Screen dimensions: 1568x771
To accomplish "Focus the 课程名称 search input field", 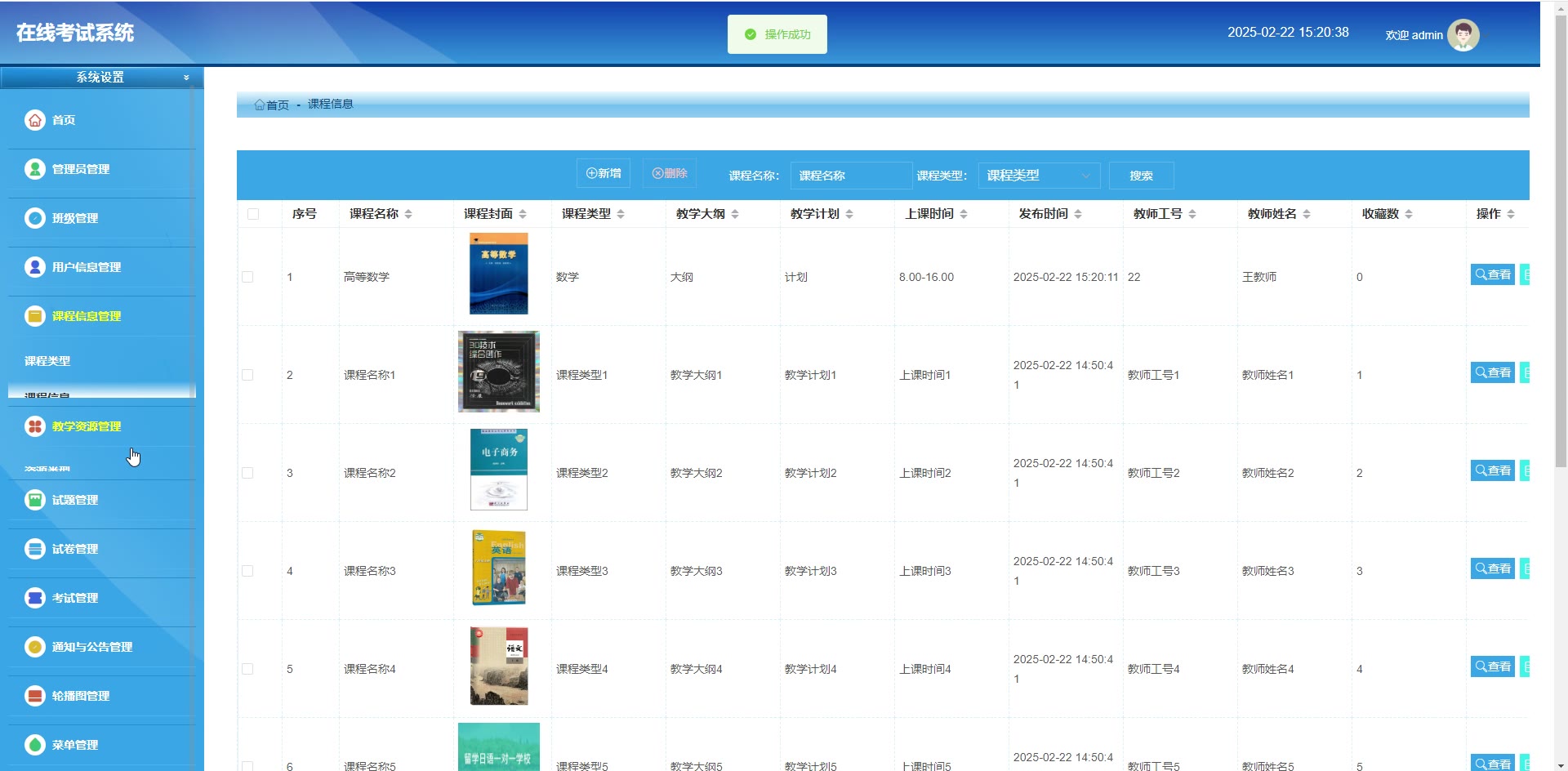I will pos(850,176).
